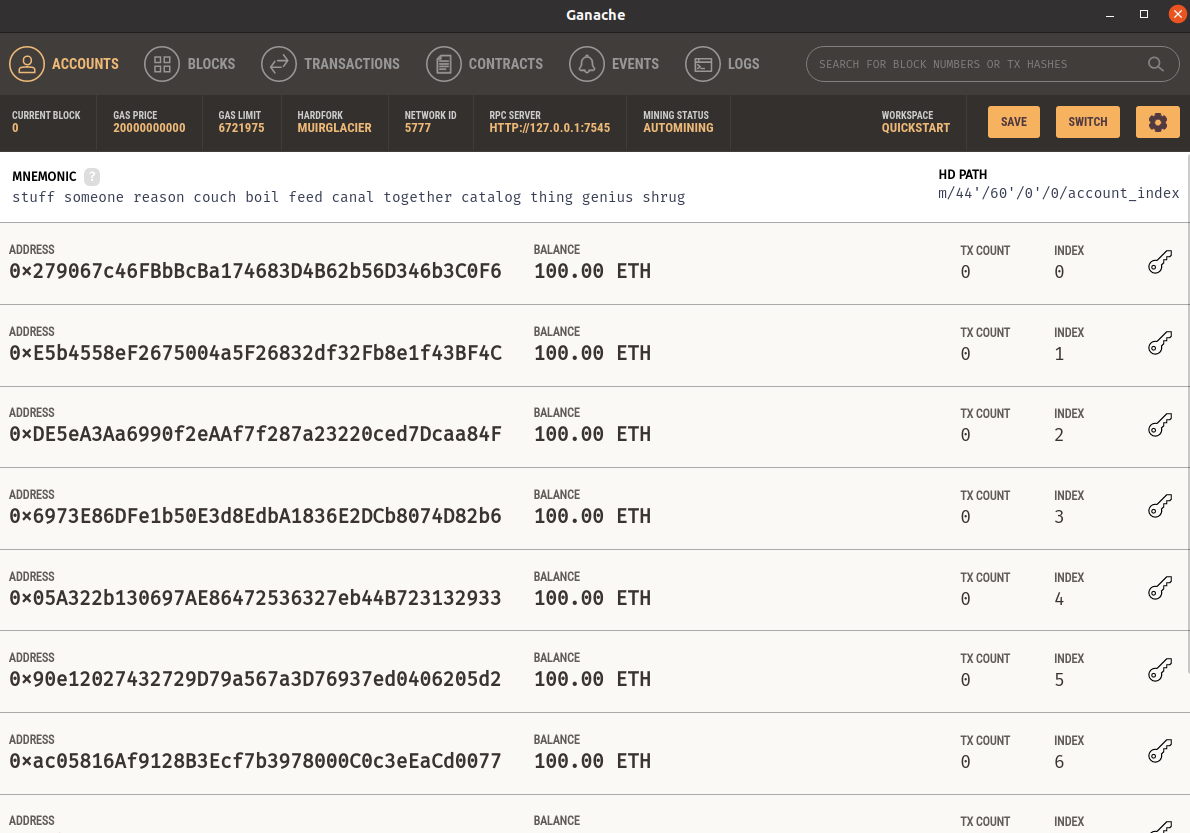The width and height of the screenshot is (1190, 833).
Task: Select address 0x90e12027432729D79a567a3D76937ed0406205d2
Action: [255, 679]
